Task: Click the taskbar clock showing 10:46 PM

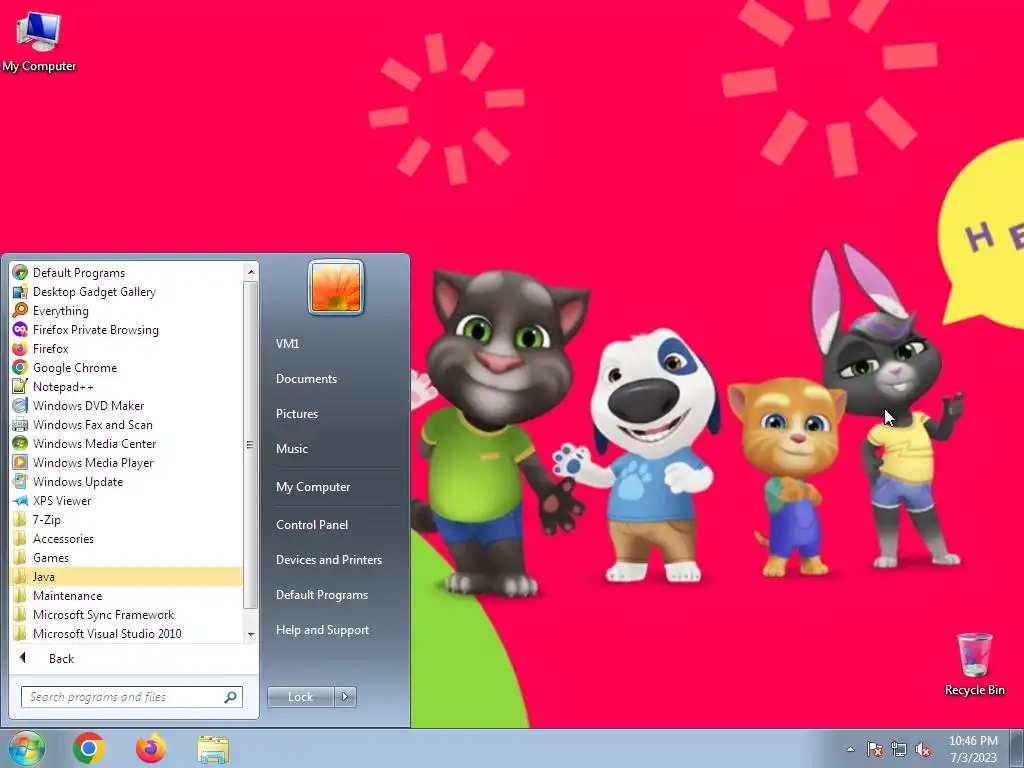Action: [x=973, y=749]
